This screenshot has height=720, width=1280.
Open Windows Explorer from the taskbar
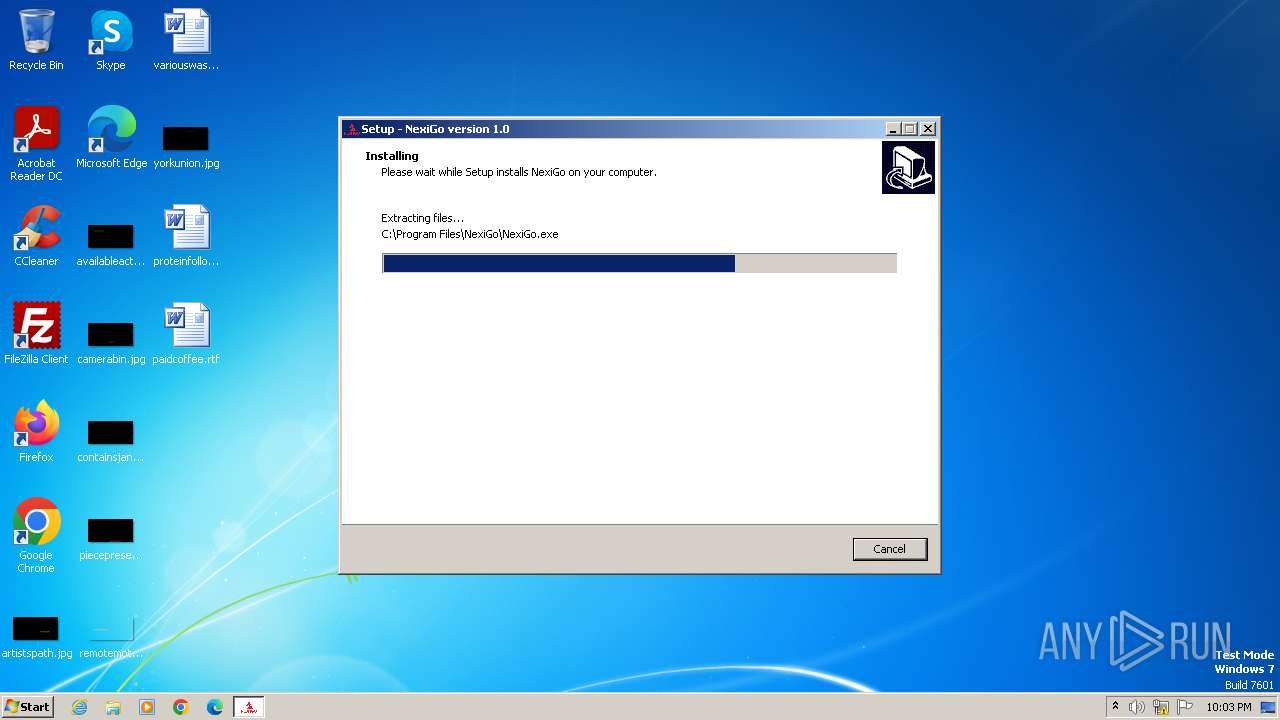click(113, 707)
